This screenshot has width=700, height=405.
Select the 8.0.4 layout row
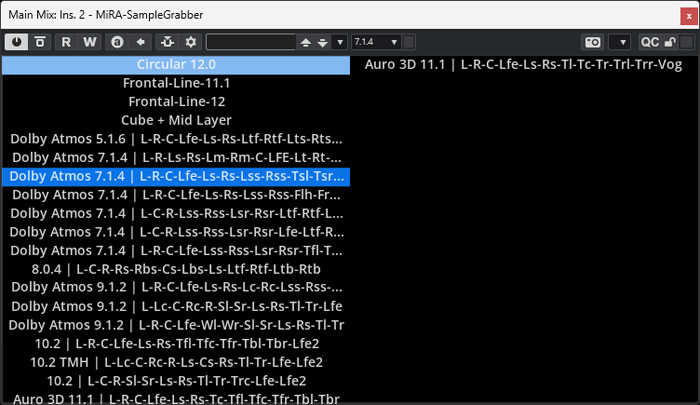pyautogui.click(x=176, y=269)
